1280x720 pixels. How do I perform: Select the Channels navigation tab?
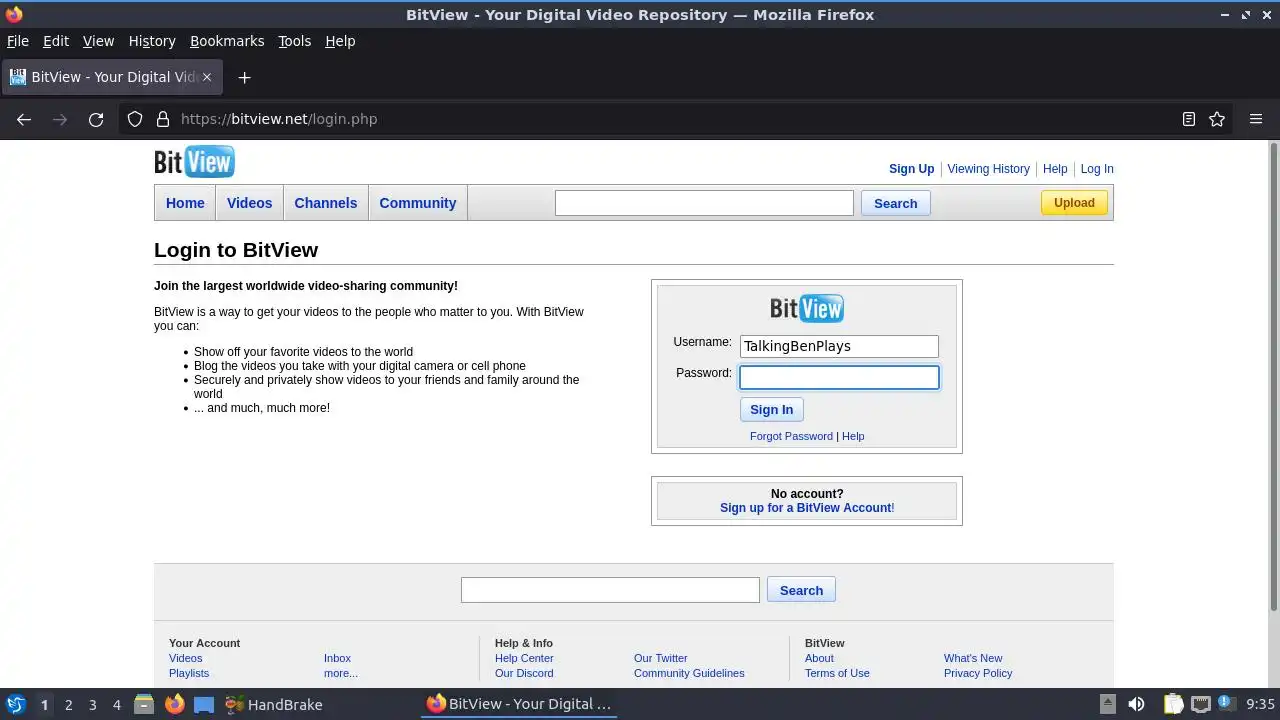coord(325,203)
